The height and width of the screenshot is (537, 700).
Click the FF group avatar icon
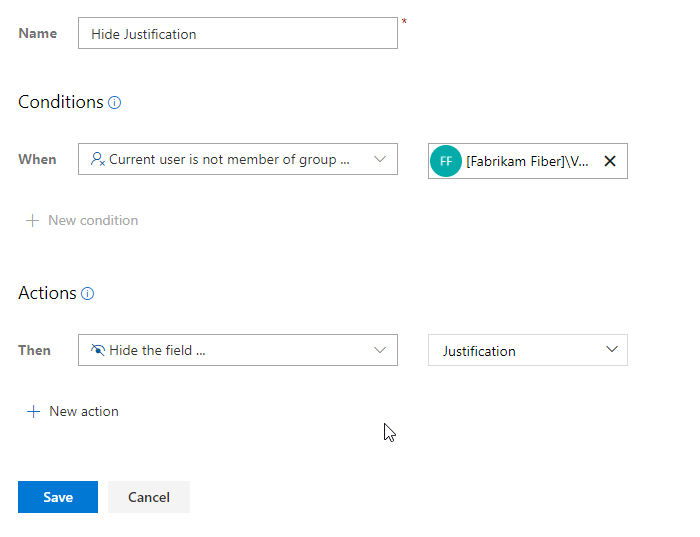click(x=446, y=161)
